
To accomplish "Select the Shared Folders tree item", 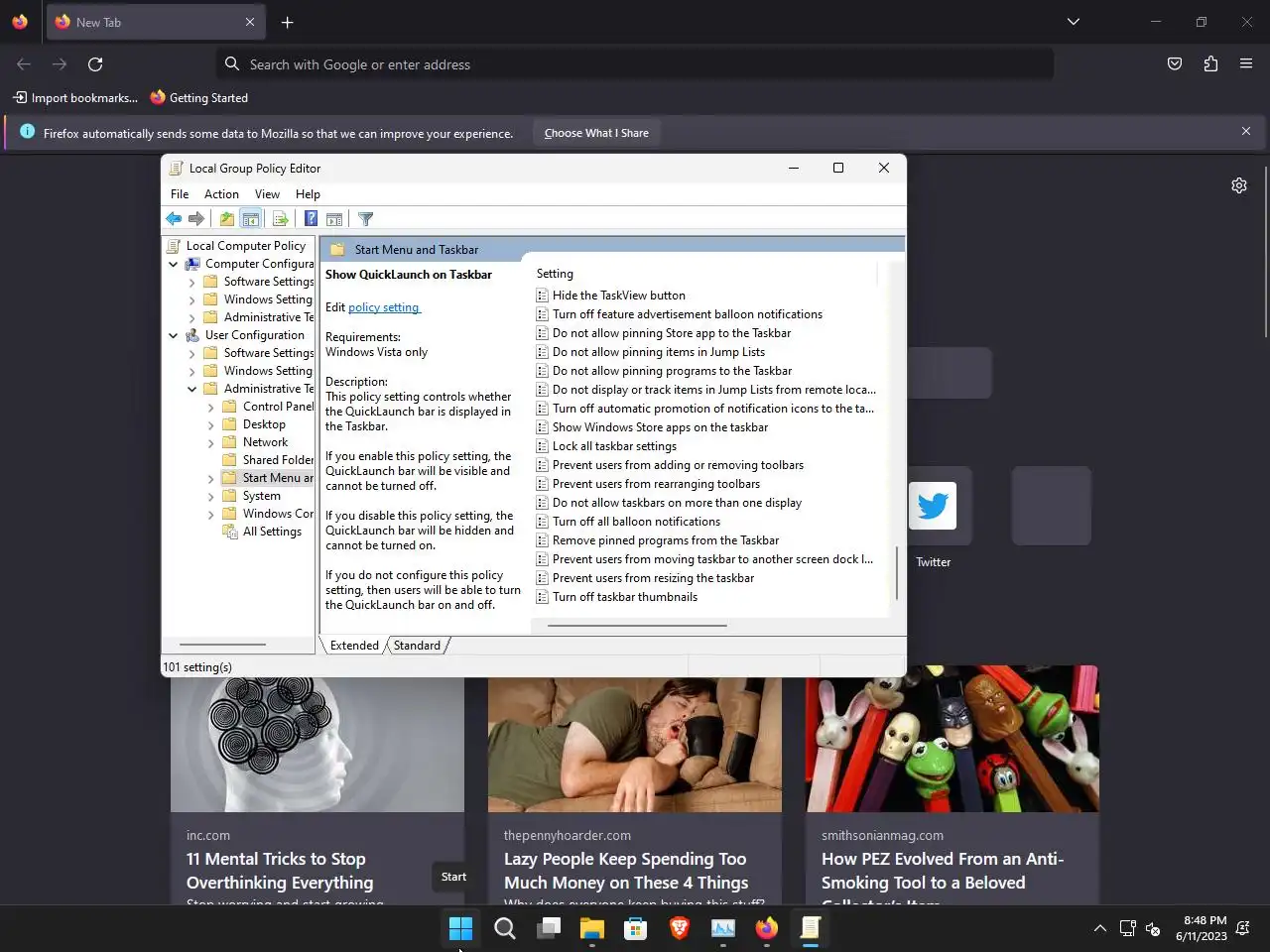I will [x=278, y=460].
